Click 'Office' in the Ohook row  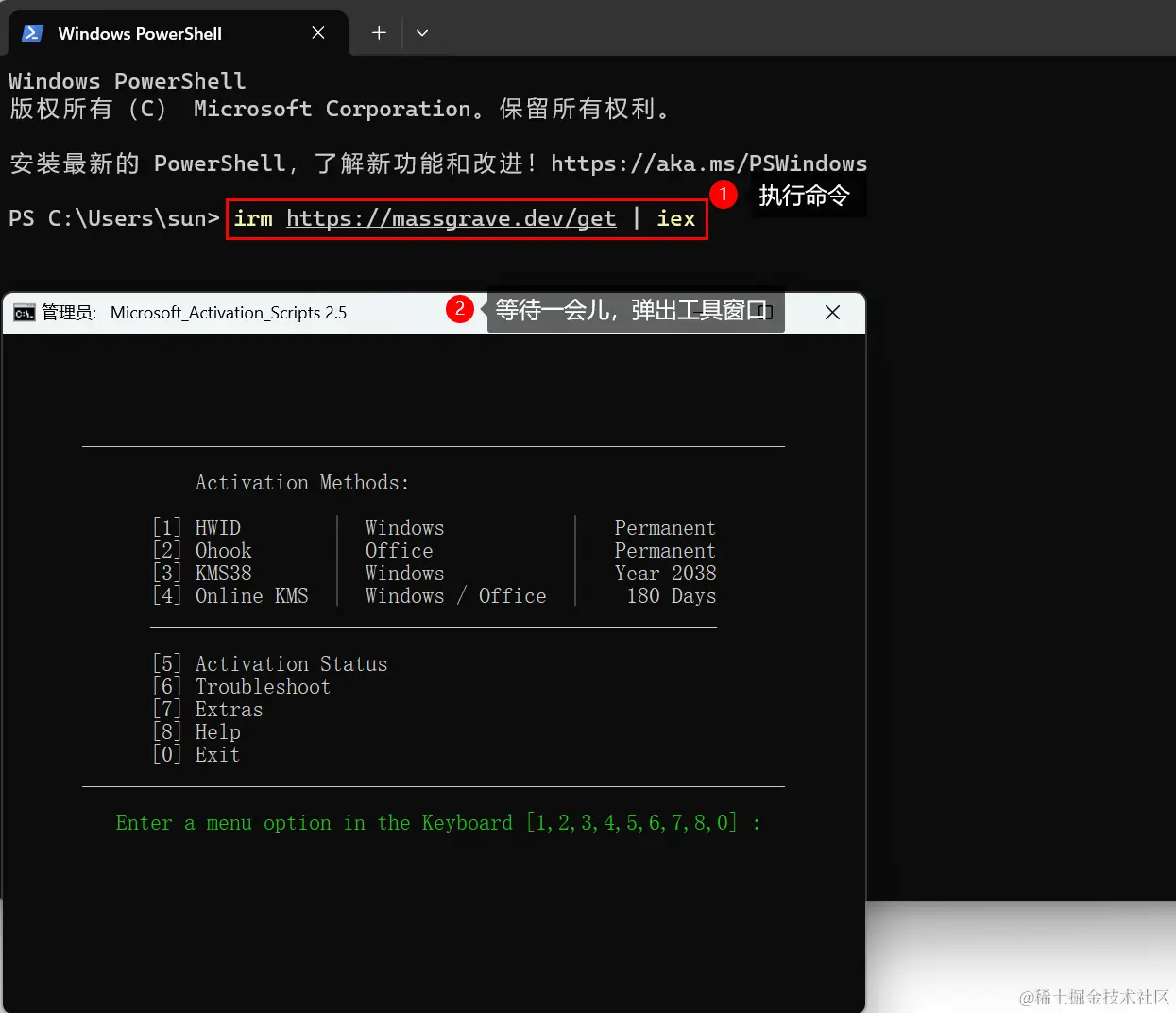(399, 550)
